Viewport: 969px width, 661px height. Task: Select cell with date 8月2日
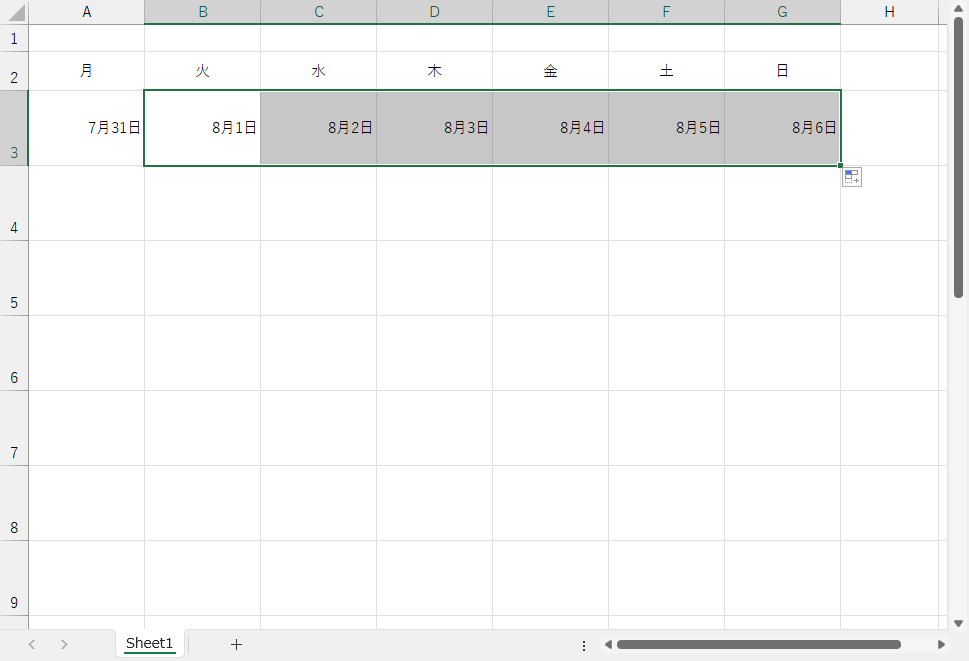tap(319, 128)
